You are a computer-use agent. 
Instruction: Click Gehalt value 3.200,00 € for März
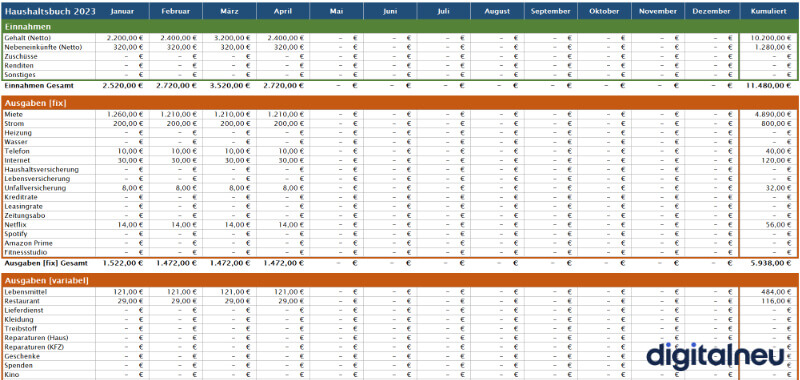pyautogui.click(x=232, y=38)
